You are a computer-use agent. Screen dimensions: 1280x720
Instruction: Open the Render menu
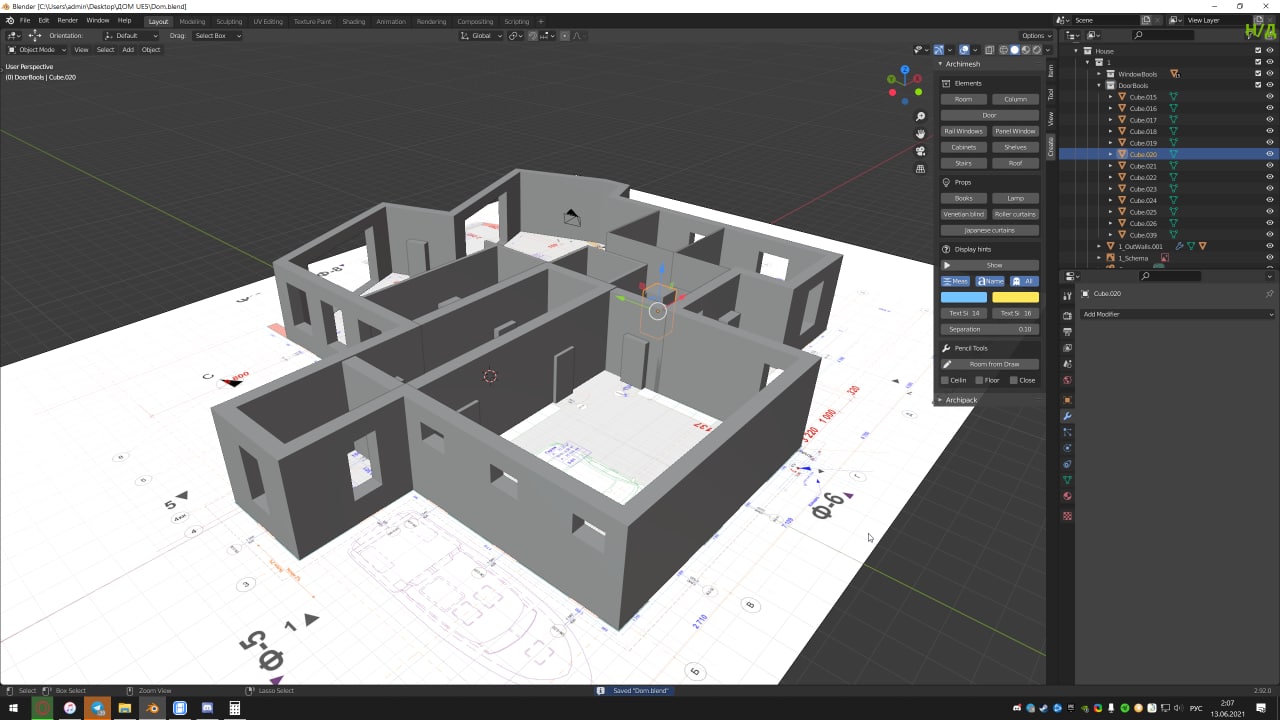point(67,20)
